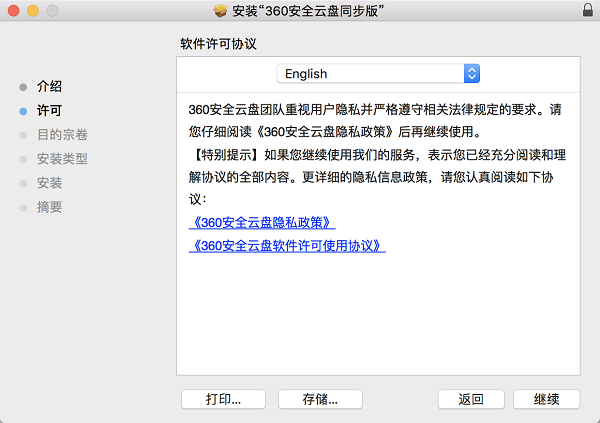The height and width of the screenshot is (423, 600).
Task: Click the 返回 button
Action: (x=471, y=399)
